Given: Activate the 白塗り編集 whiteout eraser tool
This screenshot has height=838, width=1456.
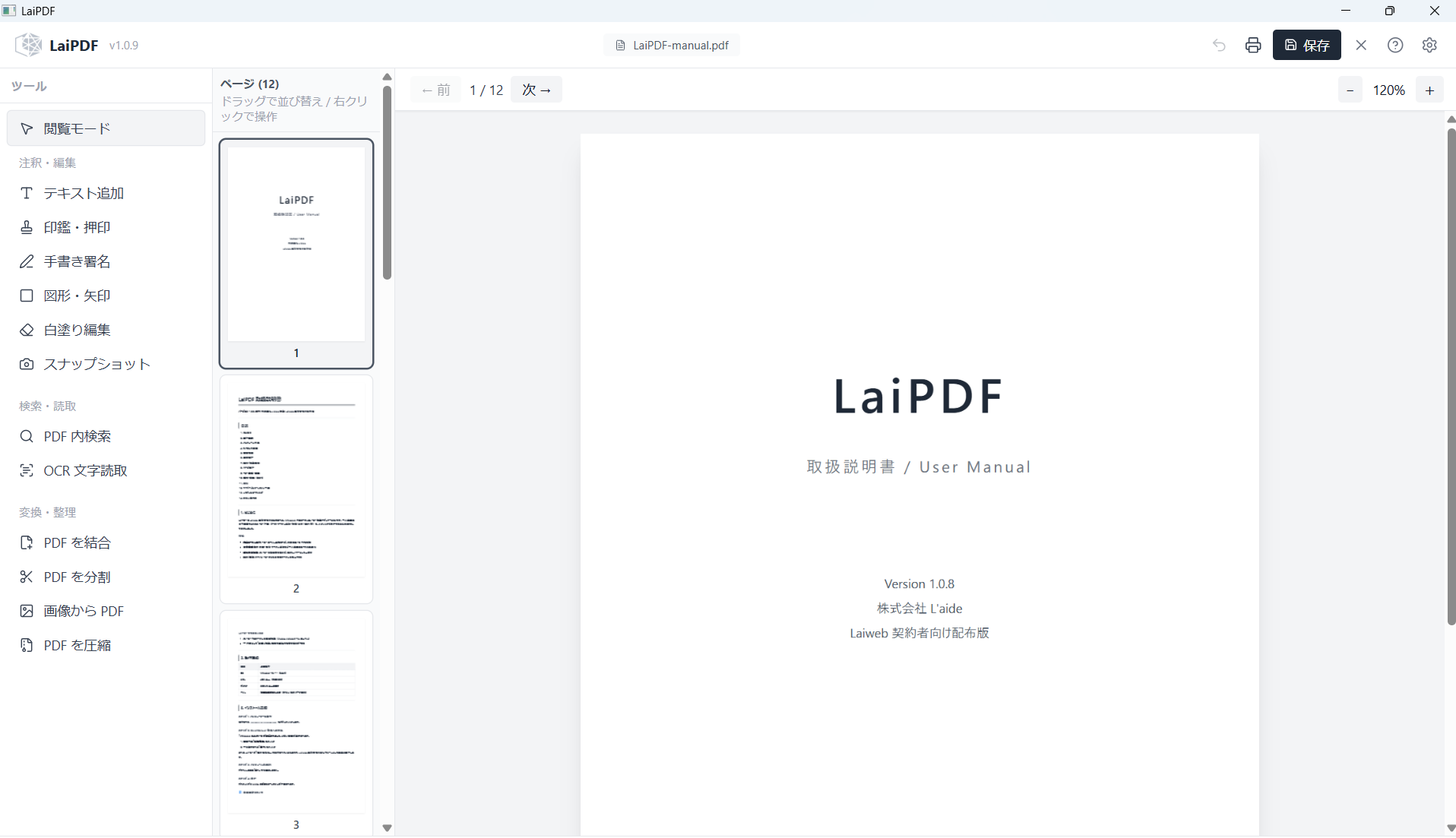Looking at the screenshot, I should 106,330.
